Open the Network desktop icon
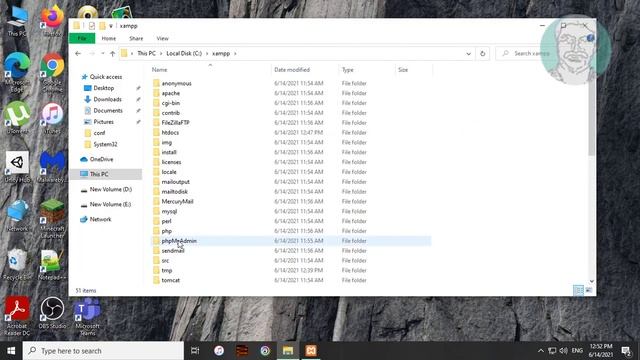This screenshot has width=640, height=360. click(17, 216)
